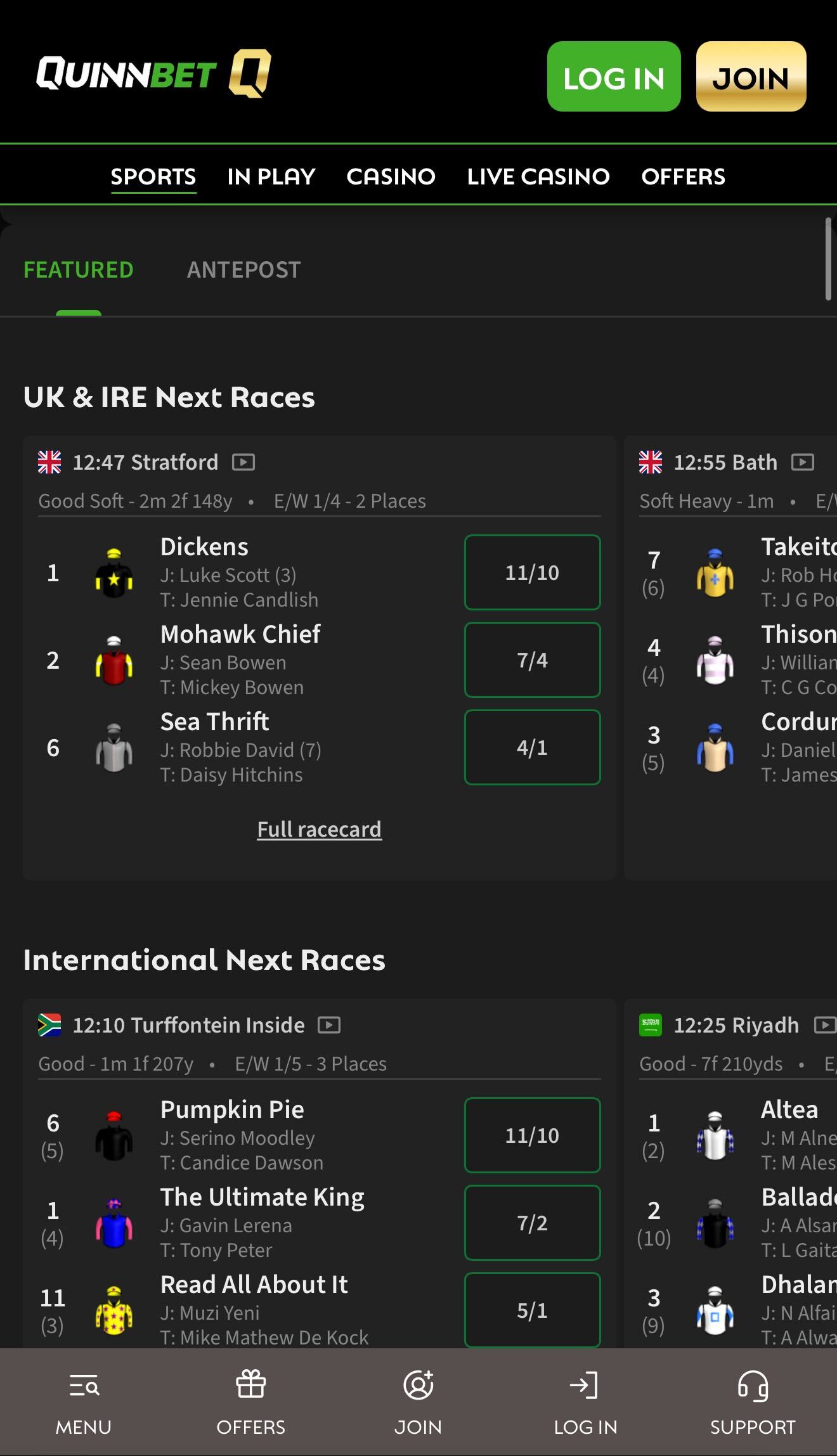Play live stream for 12:55 Bath

pyautogui.click(x=803, y=462)
